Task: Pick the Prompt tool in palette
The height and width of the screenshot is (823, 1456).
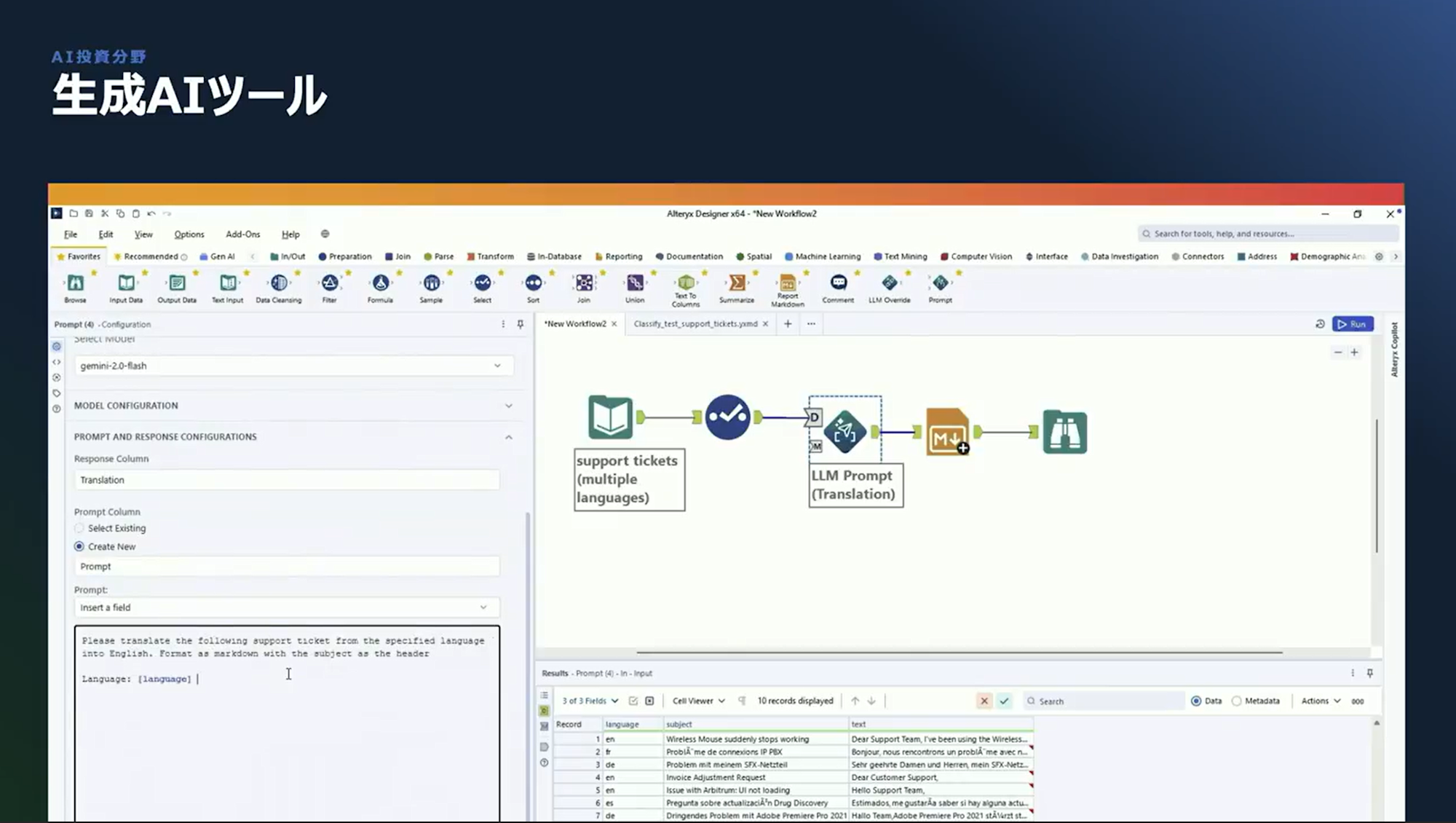Action: 940,288
